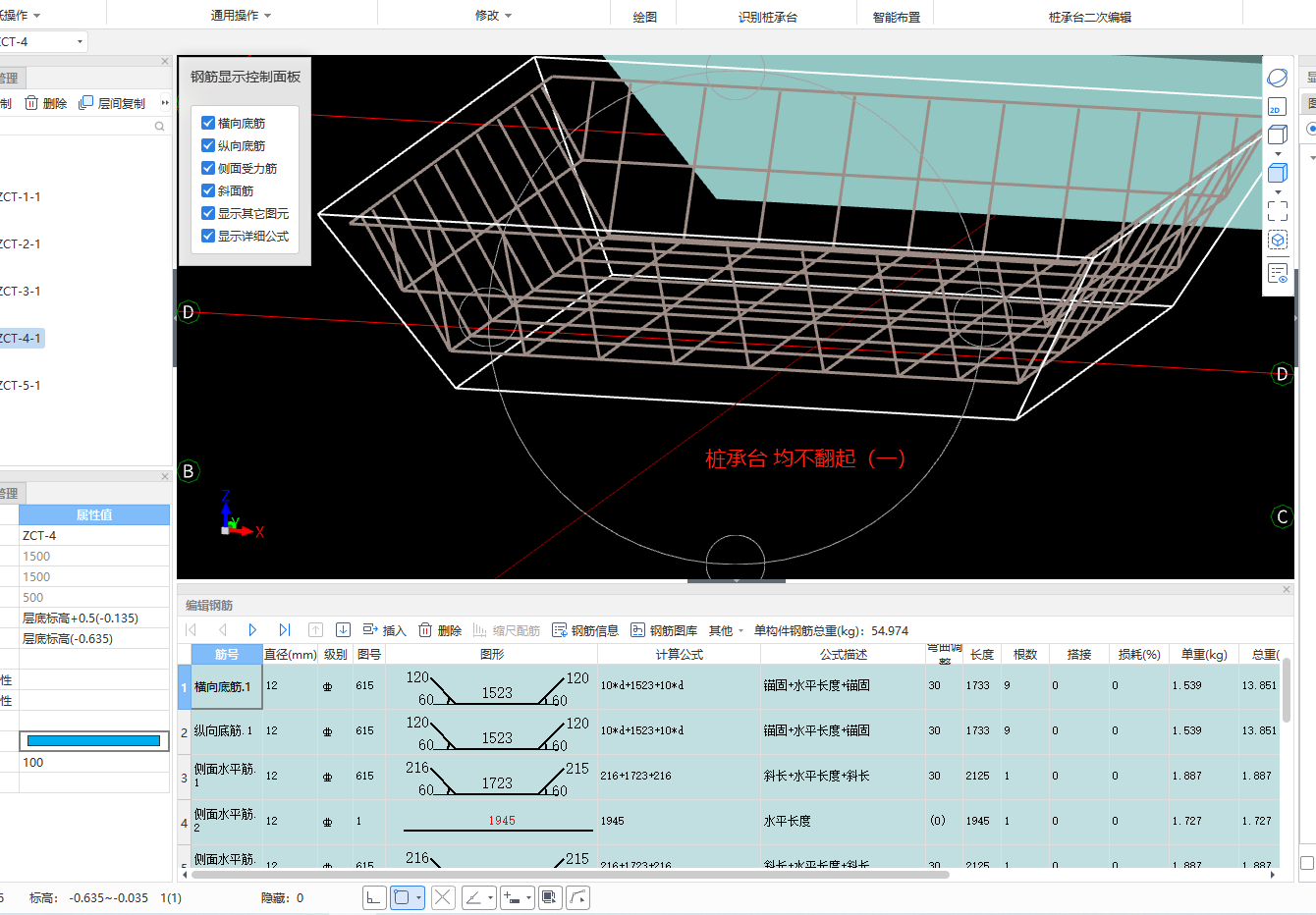Click 层间复制 button
This screenshot has height=915, width=1316.
pos(111,103)
